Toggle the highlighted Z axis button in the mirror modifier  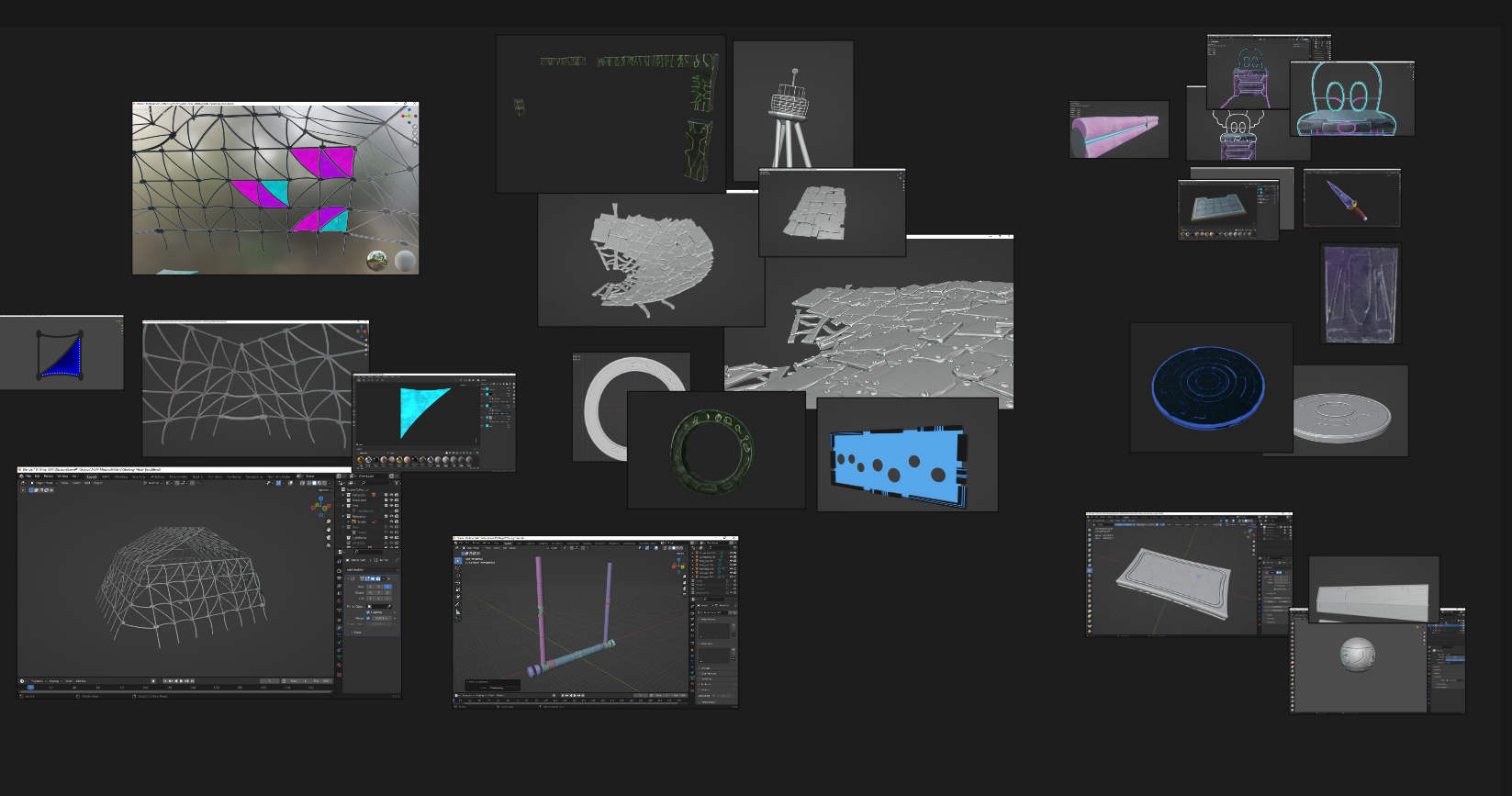pos(386,586)
